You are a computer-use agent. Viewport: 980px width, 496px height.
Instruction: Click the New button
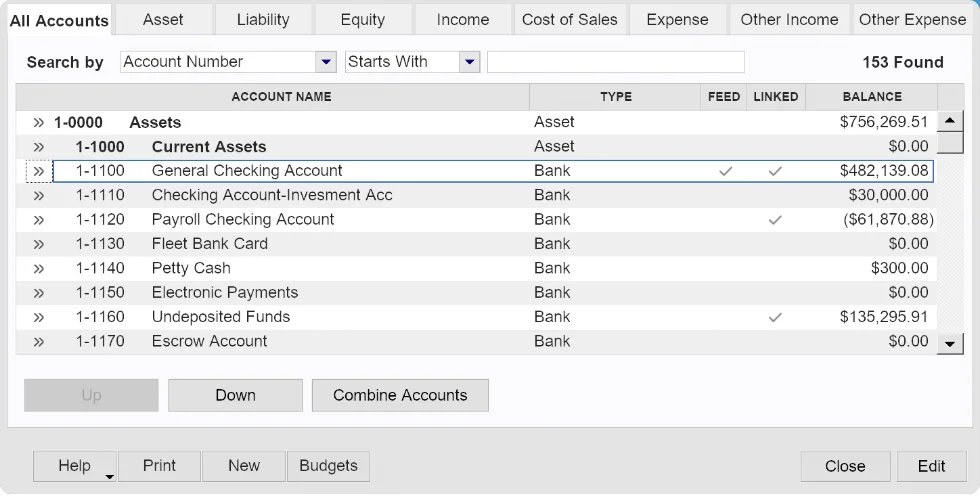(x=244, y=466)
